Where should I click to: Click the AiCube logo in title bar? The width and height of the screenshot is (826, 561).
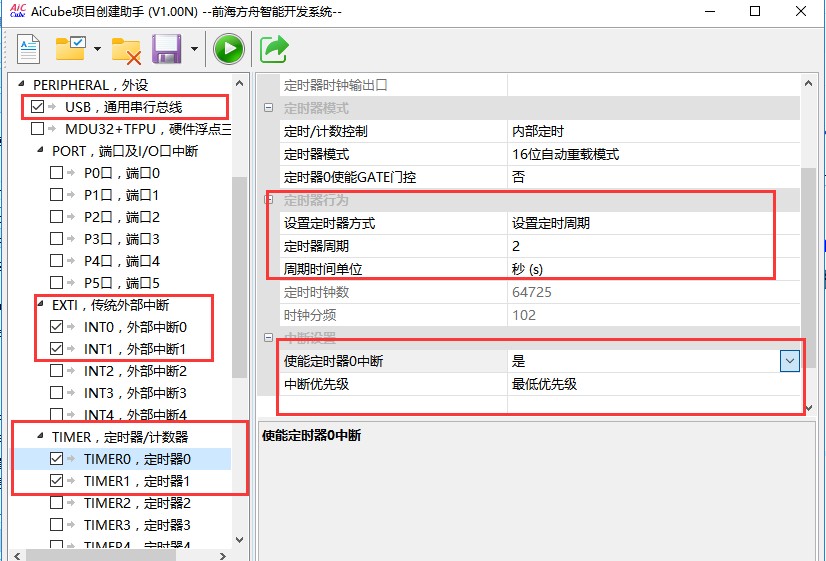(17, 10)
